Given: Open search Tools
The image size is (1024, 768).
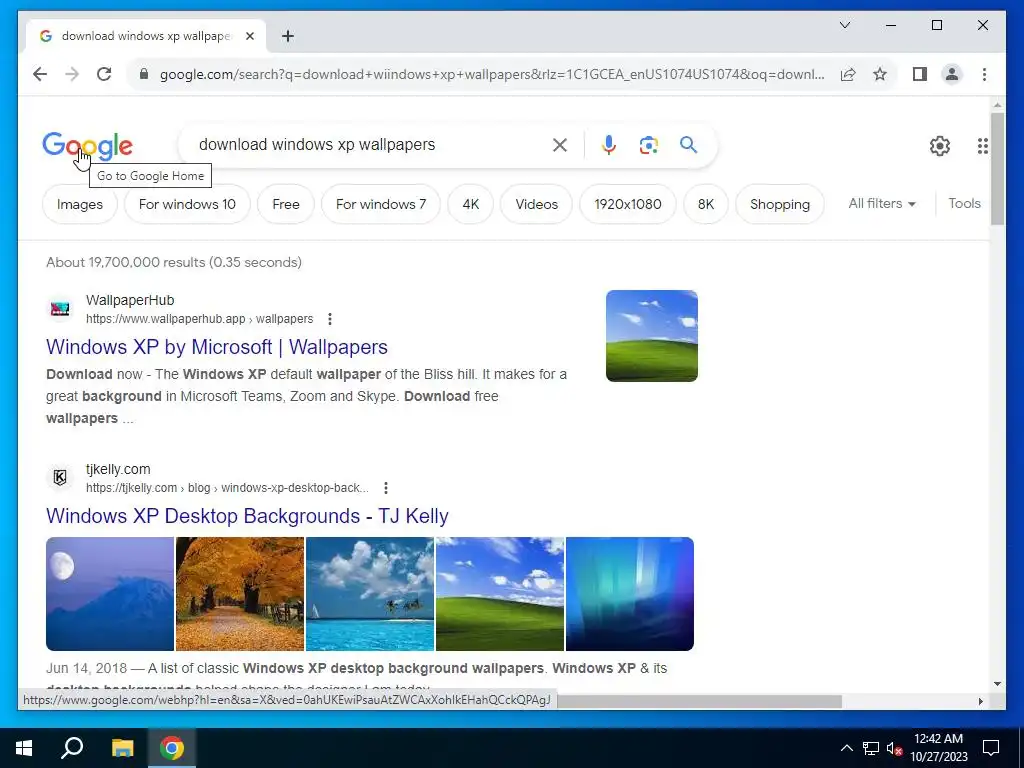Looking at the screenshot, I should [965, 204].
